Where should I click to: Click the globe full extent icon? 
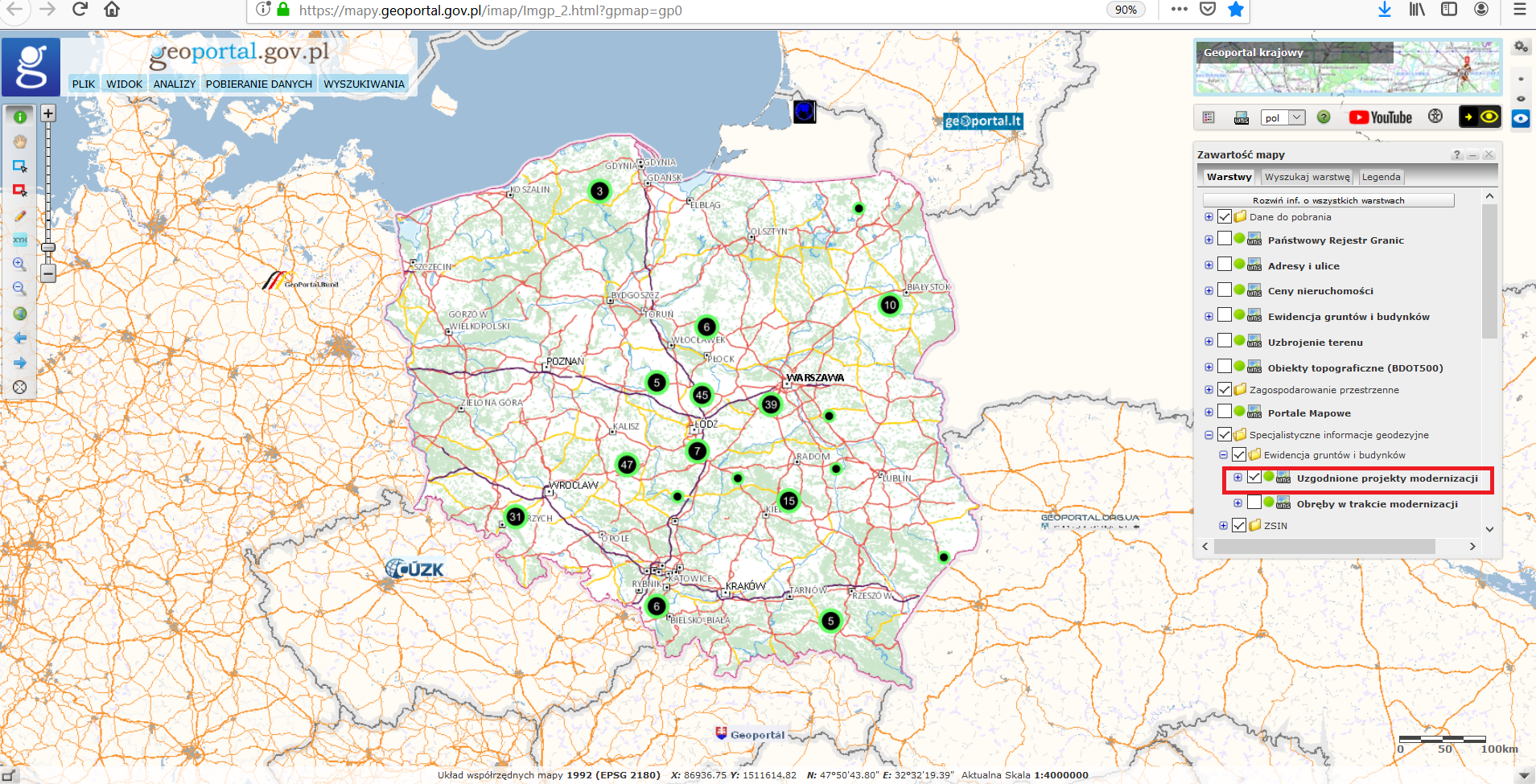click(x=20, y=314)
